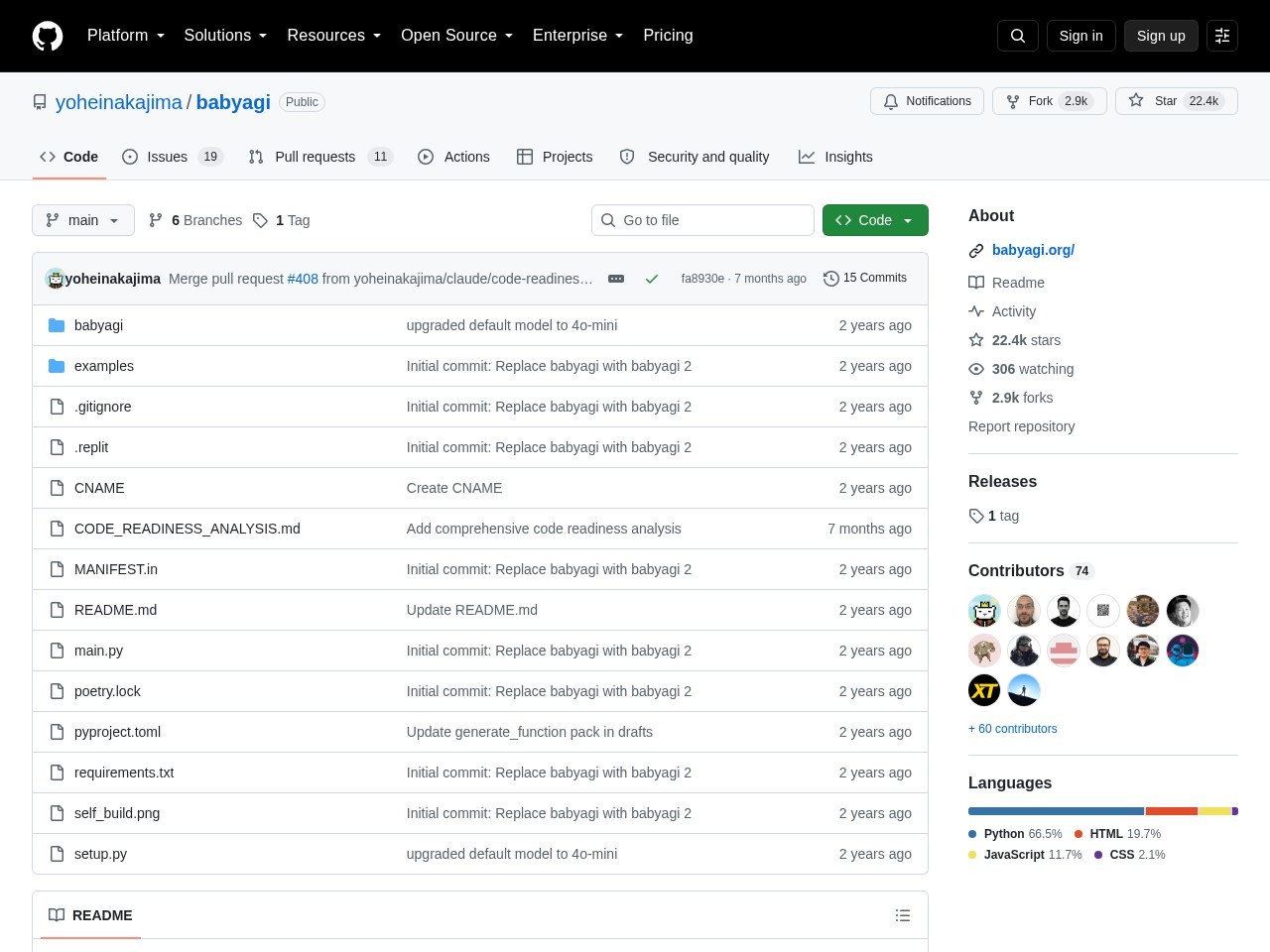Viewport: 1270px width, 952px height.
Task: Click the HTML language link
Action: coord(1117,834)
